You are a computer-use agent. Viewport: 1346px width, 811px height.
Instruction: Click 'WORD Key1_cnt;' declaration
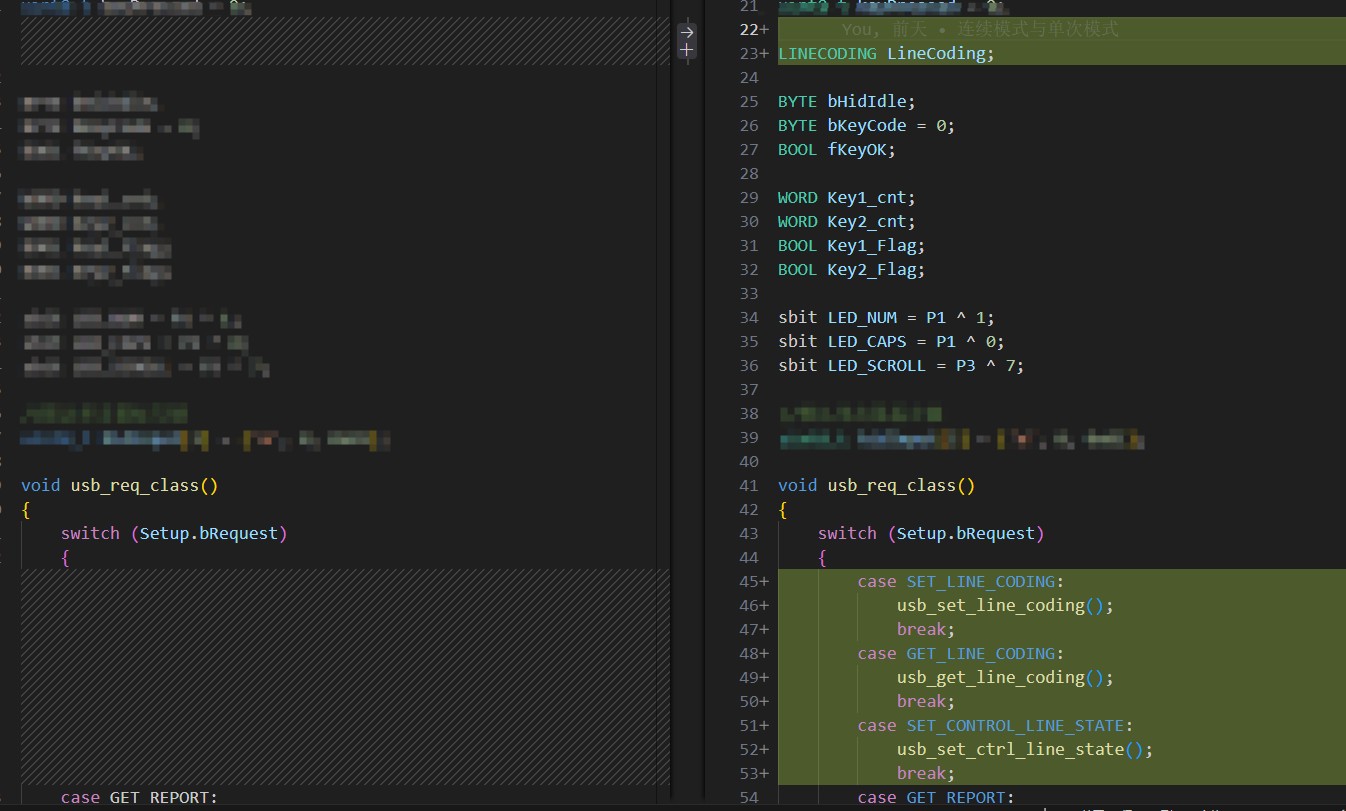point(846,198)
